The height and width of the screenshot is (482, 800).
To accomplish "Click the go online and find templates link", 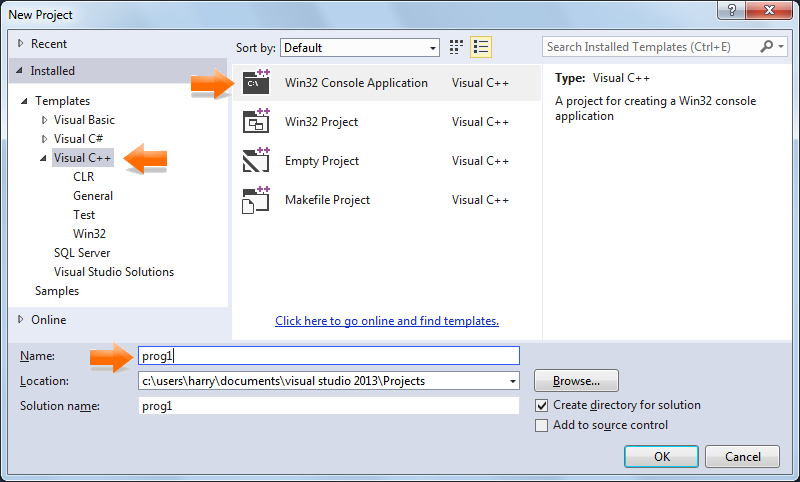I will [387, 321].
